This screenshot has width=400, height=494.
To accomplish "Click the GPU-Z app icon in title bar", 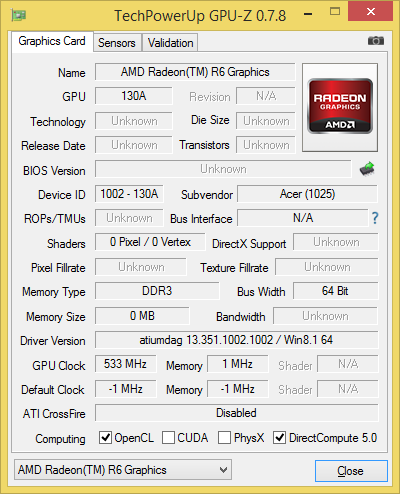I will [x=19, y=15].
